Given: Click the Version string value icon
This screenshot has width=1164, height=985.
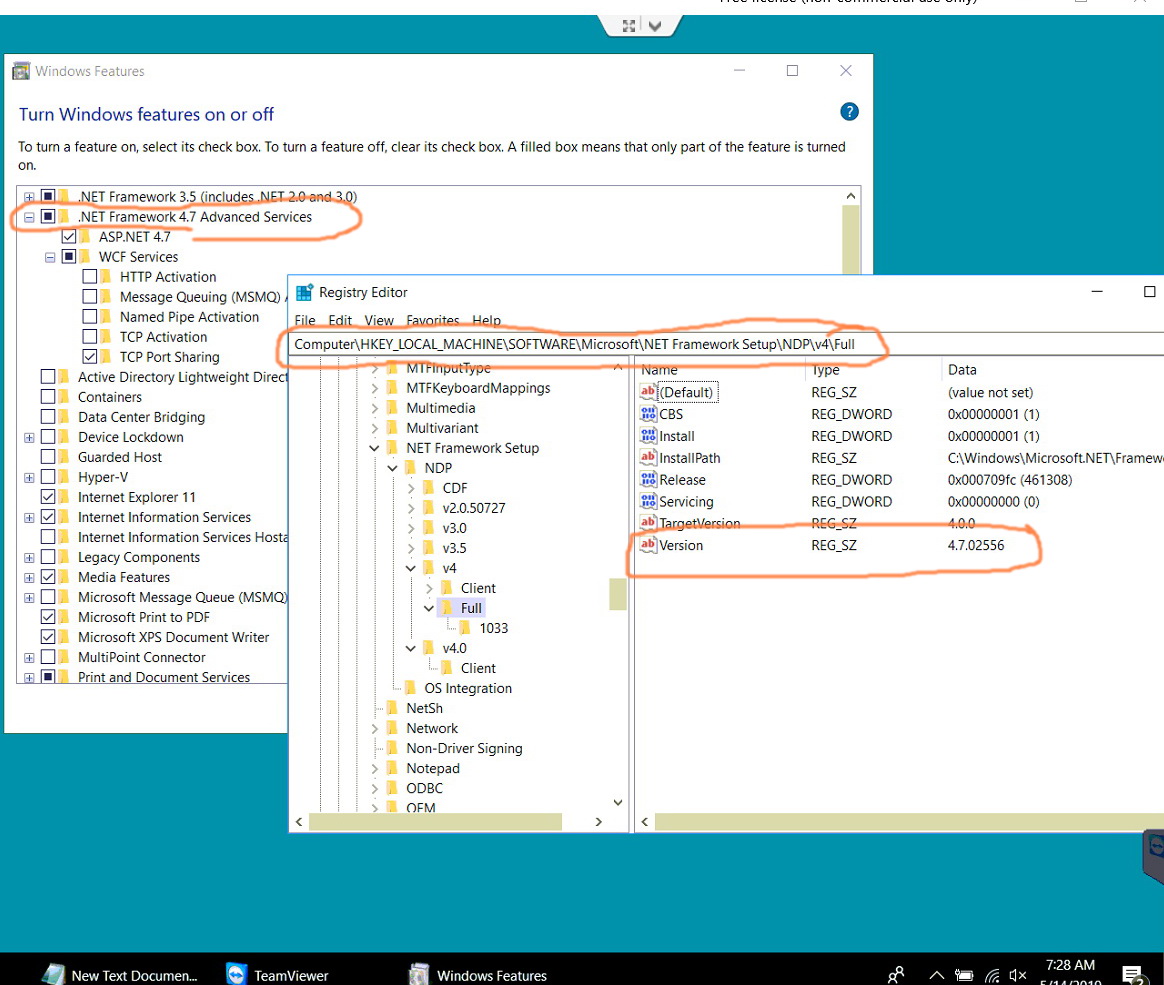Looking at the screenshot, I should click(648, 545).
